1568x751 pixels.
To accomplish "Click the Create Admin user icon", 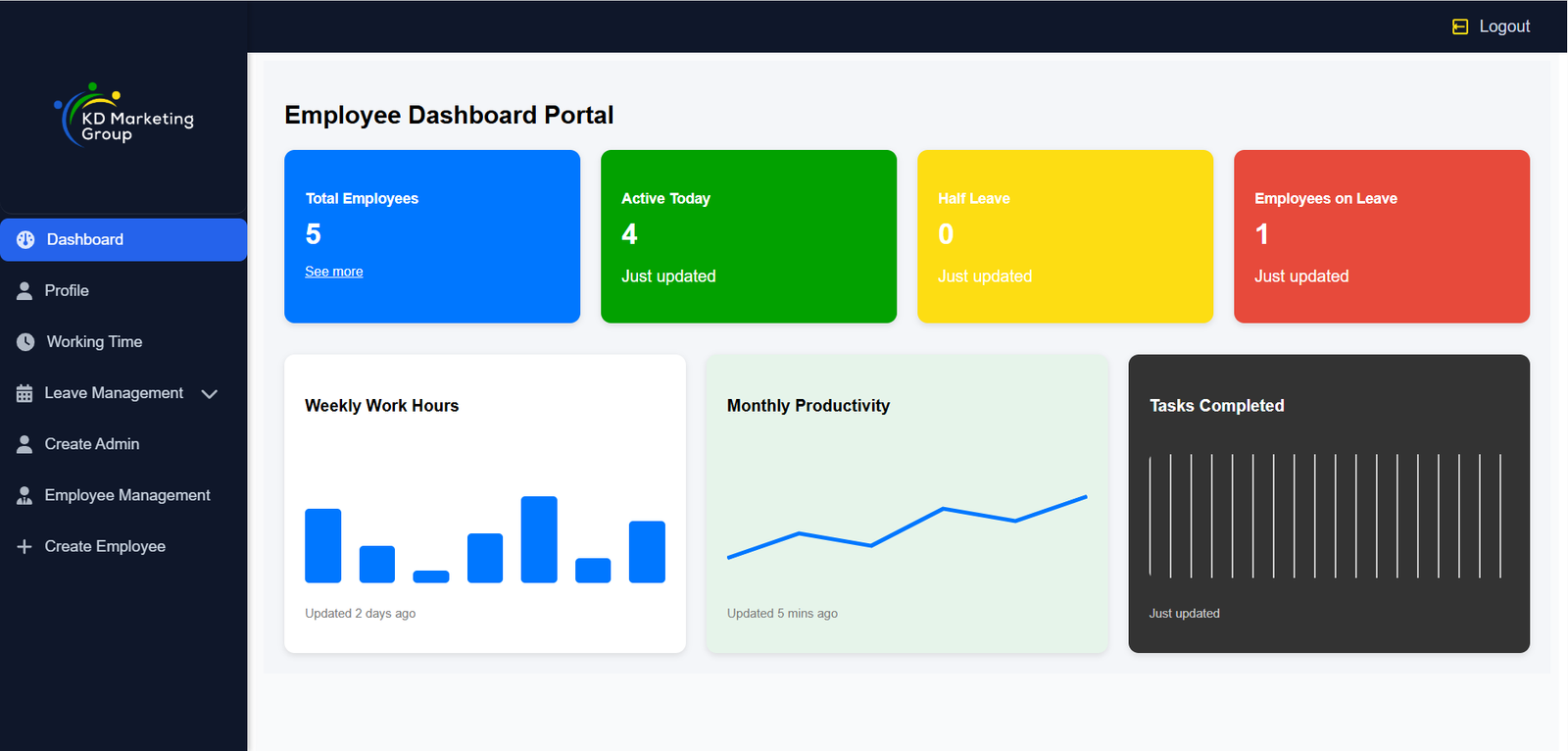I will (x=24, y=444).
